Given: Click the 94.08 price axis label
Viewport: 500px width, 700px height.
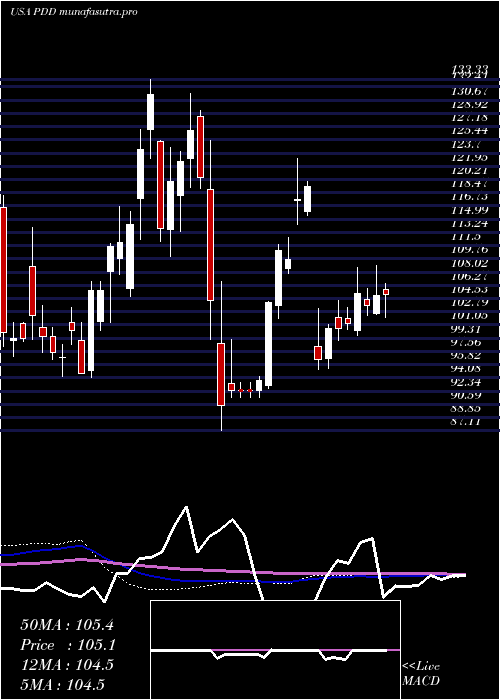Looking at the screenshot, I should [467, 368].
